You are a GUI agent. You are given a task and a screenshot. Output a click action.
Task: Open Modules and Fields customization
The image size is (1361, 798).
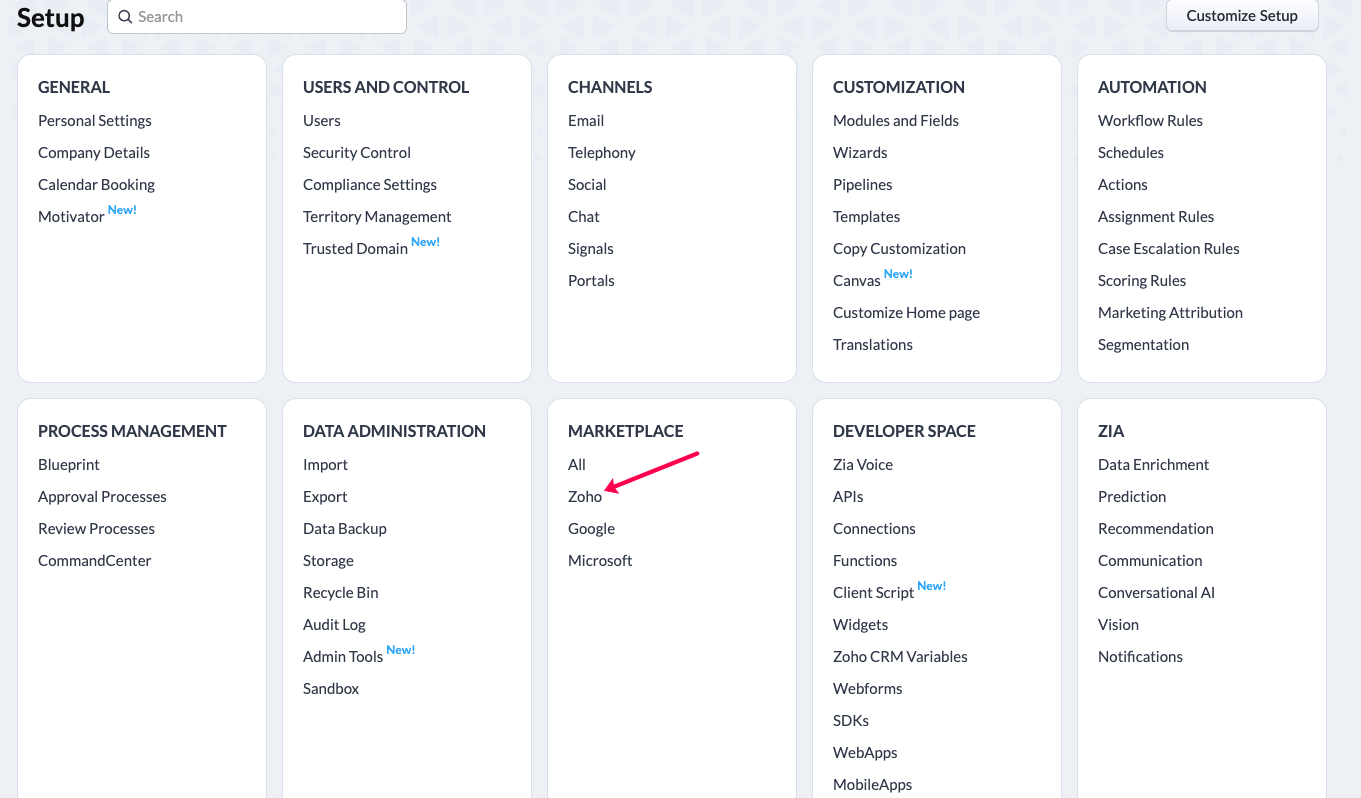click(x=896, y=121)
